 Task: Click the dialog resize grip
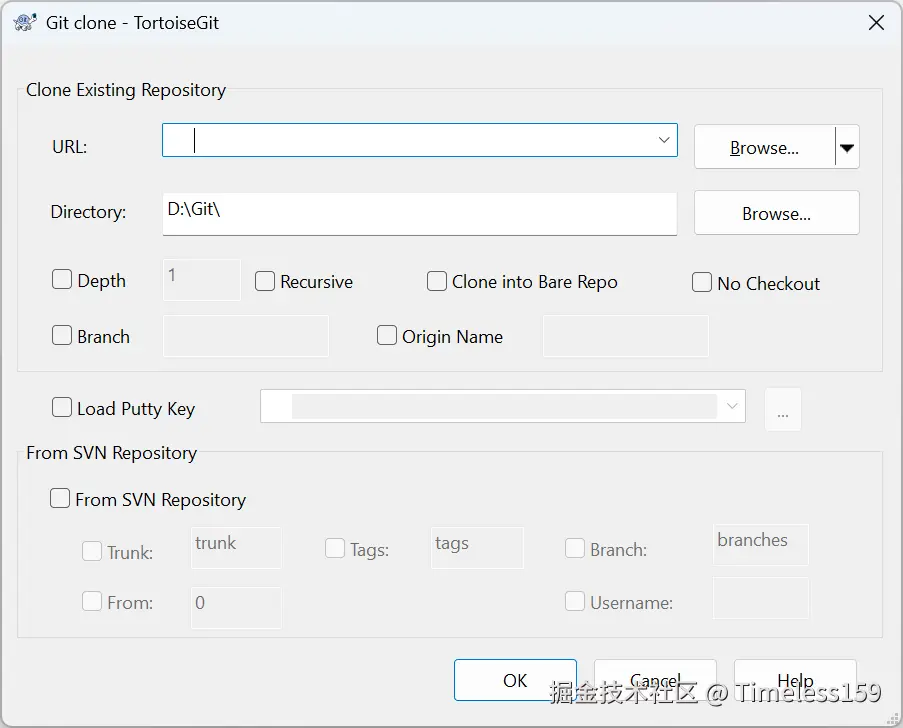(x=894, y=719)
